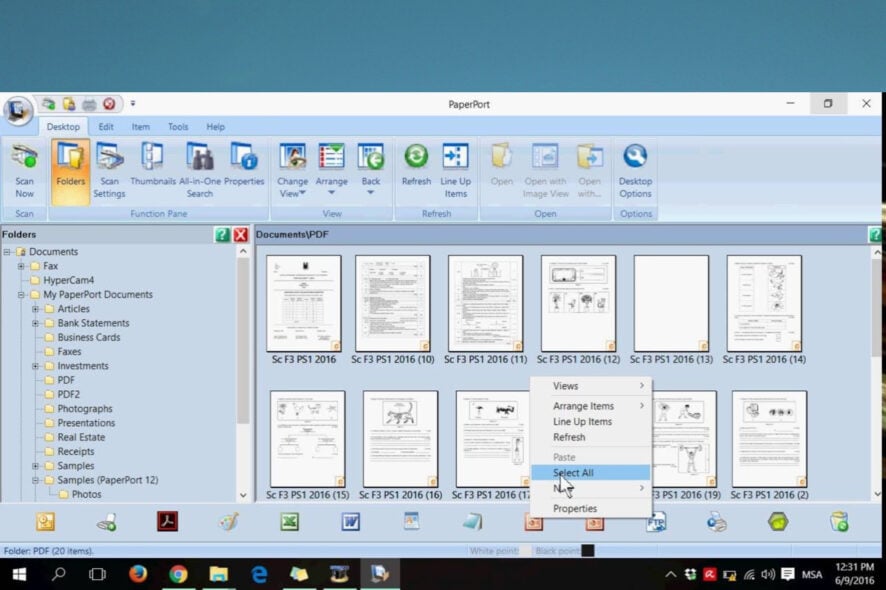Open Firefox from the taskbar
This screenshot has width=886, height=590.
(x=137, y=574)
